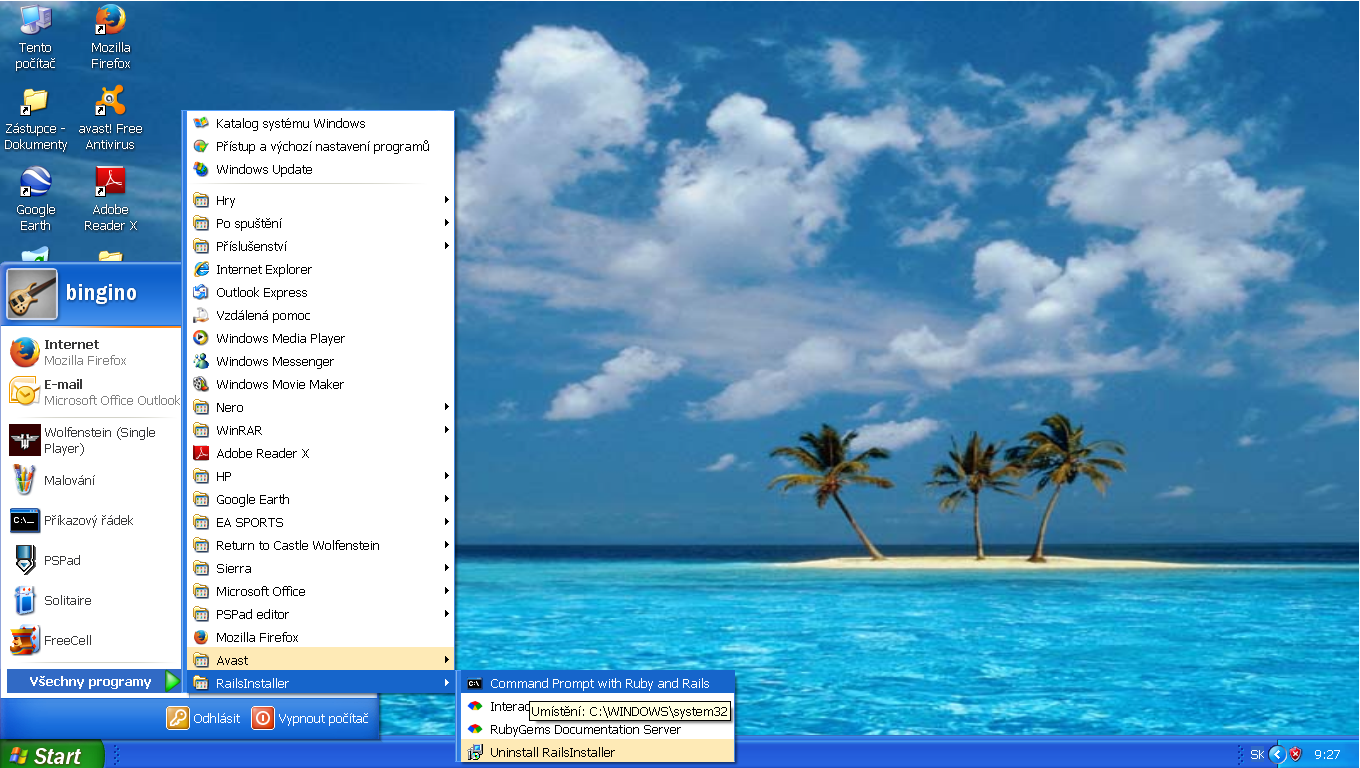Image resolution: width=1360 pixels, height=768 pixels.
Task: Launch Windows Update
Action: pos(321,169)
